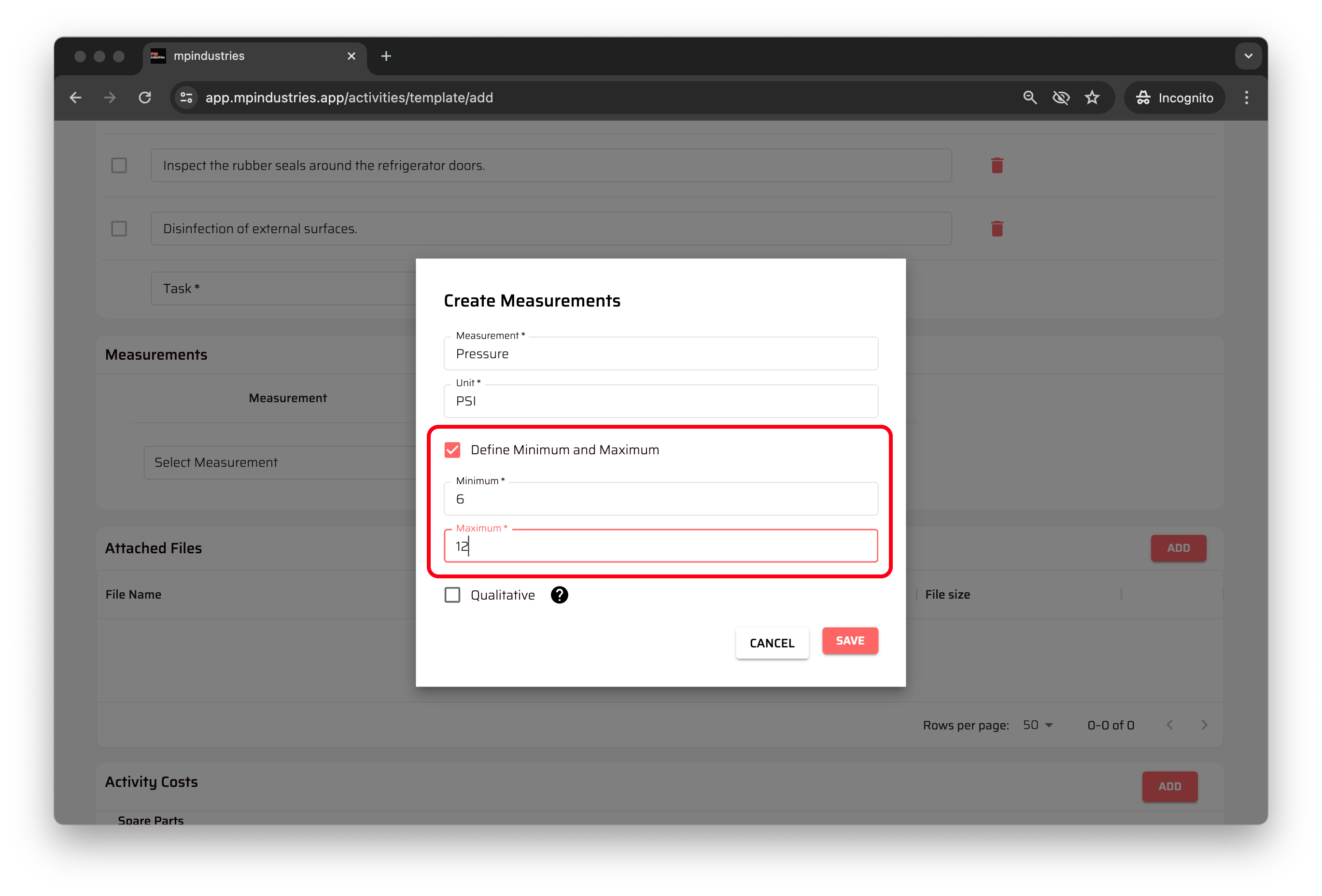
Task: Expand the tab search dropdown arrow
Action: point(1248,56)
